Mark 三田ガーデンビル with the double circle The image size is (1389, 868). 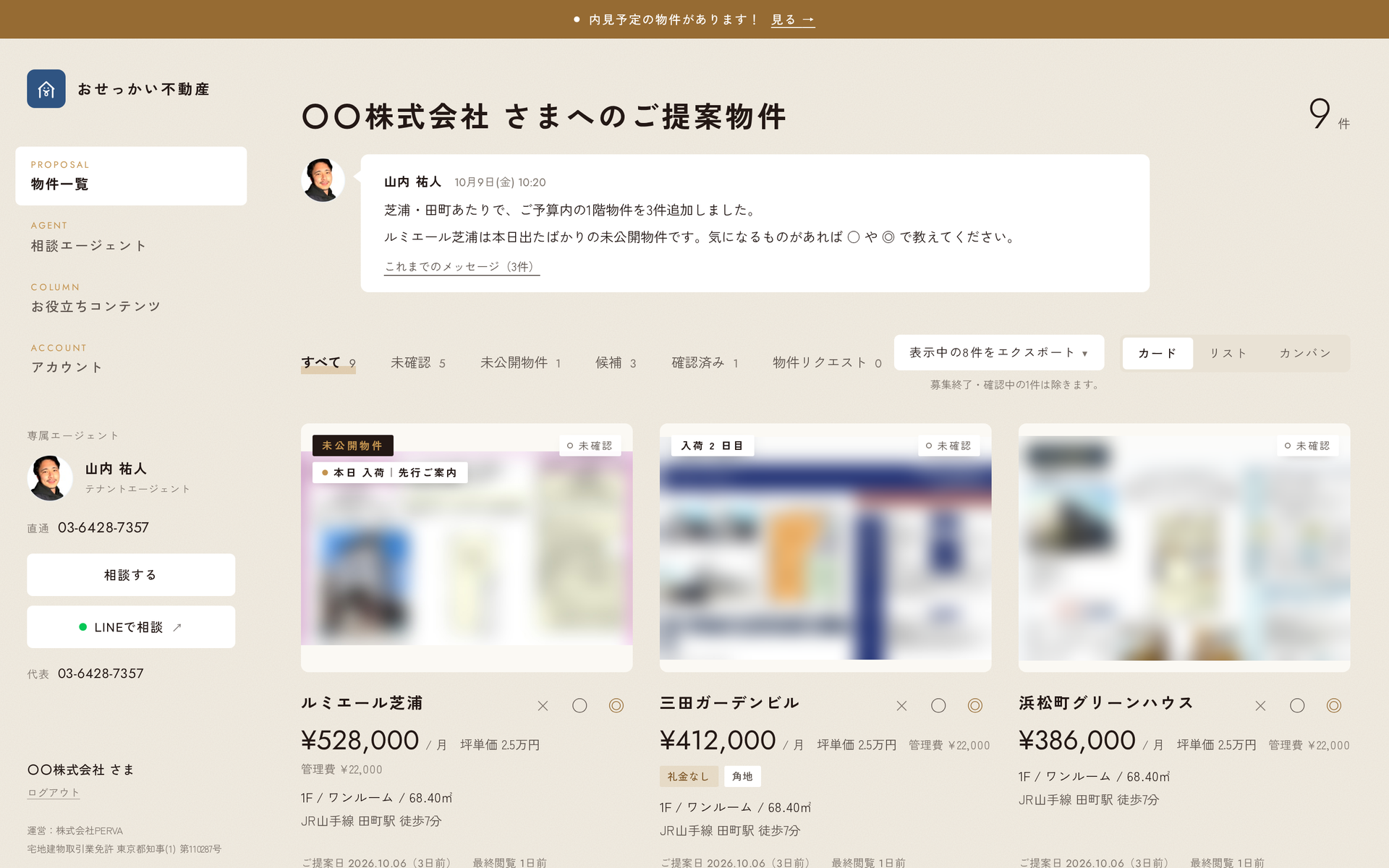tap(975, 705)
